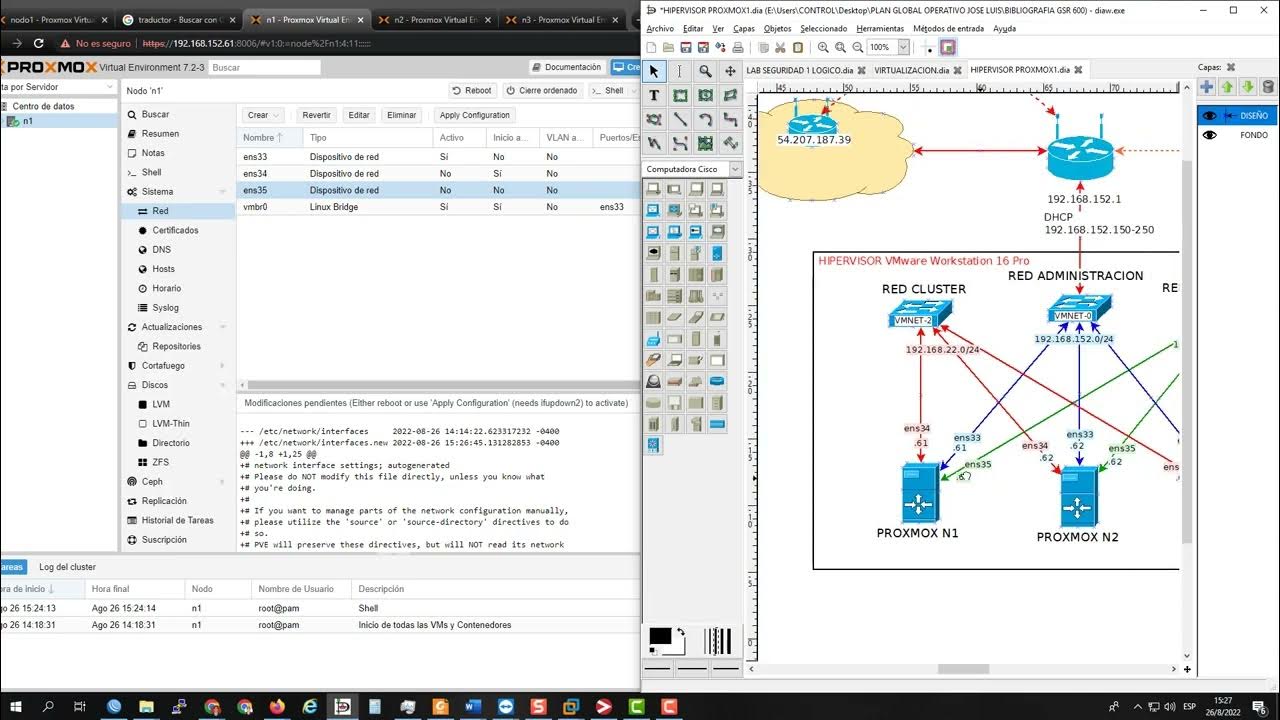1280x720 pixels.
Task: Open Certificados in the Sistema menu
Action: tap(175, 230)
